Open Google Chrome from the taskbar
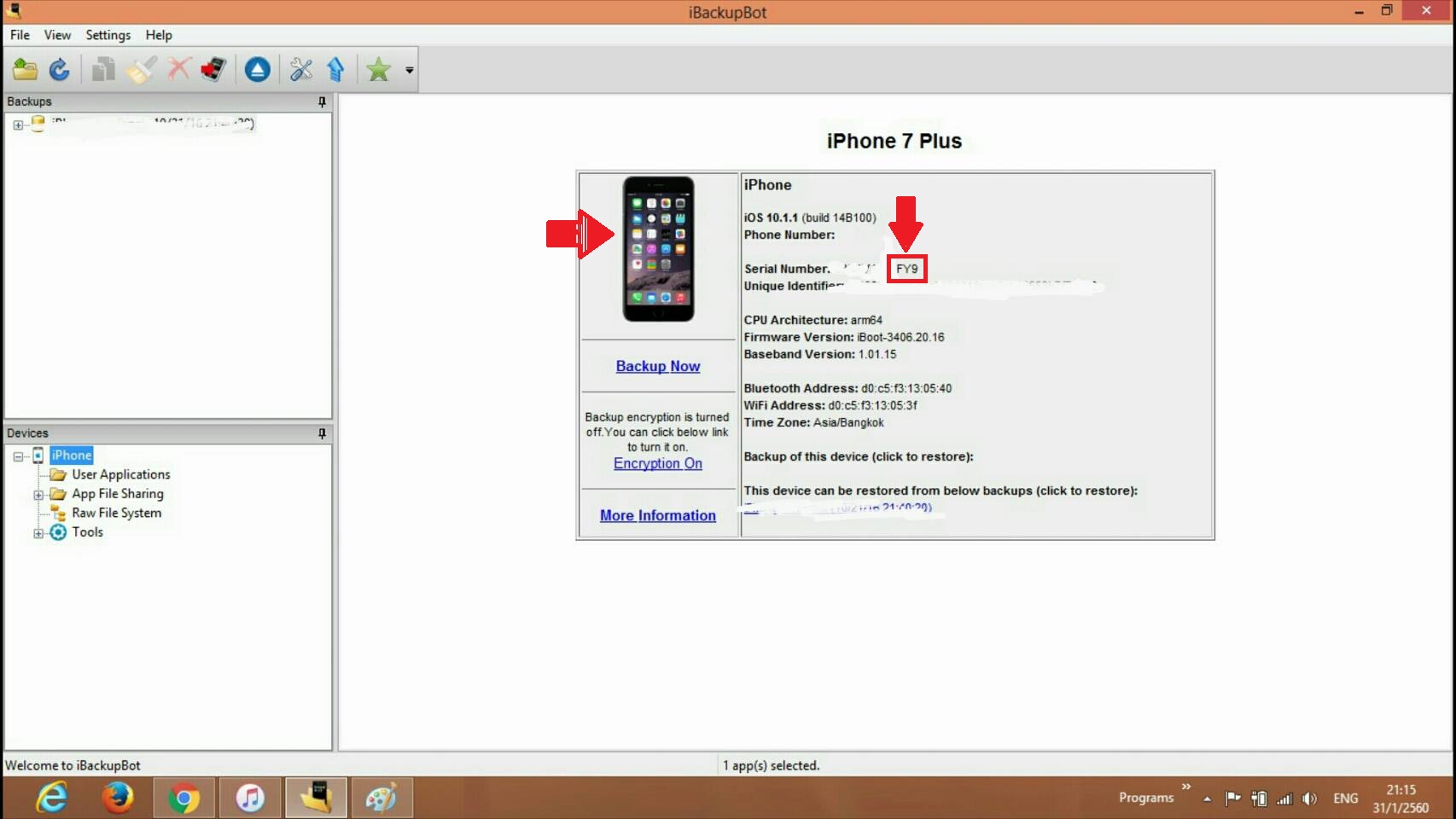 pyautogui.click(x=183, y=799)
